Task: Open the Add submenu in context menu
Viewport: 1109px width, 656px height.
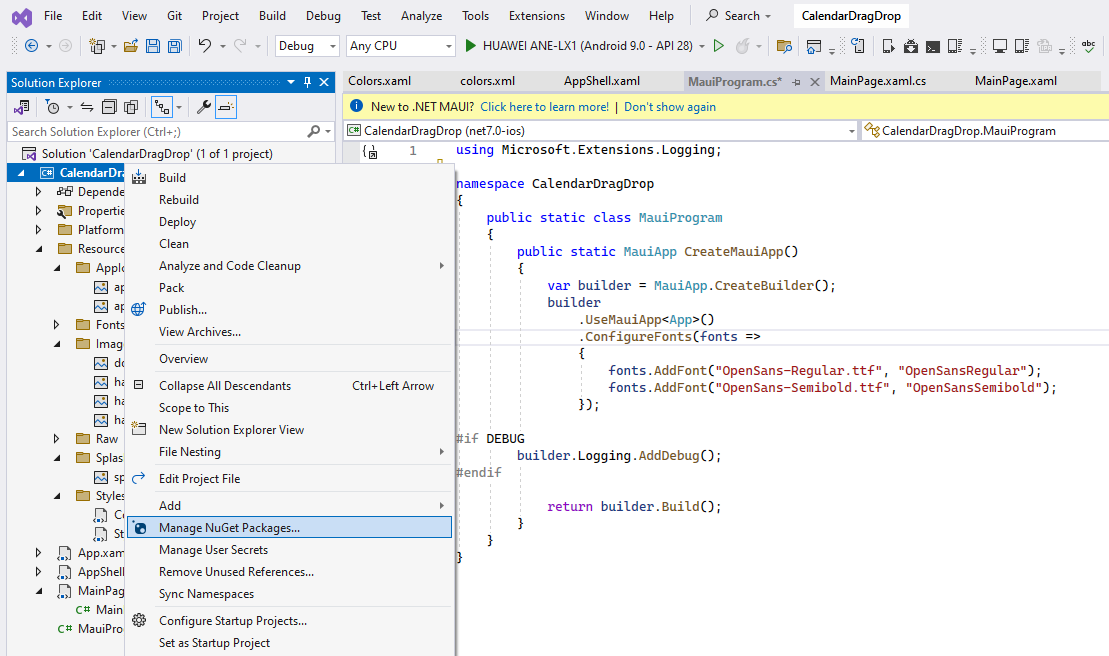Action: pos(289,505)
